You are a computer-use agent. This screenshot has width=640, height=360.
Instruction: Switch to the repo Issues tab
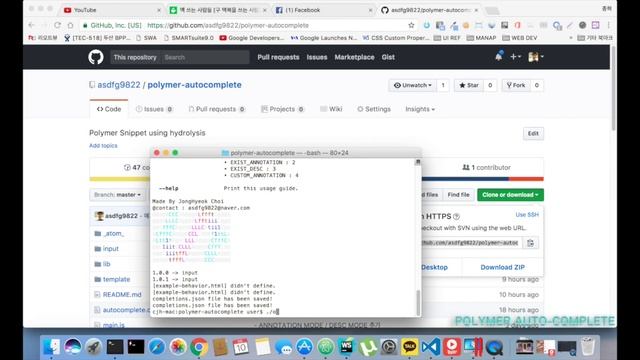coord(154,109)
